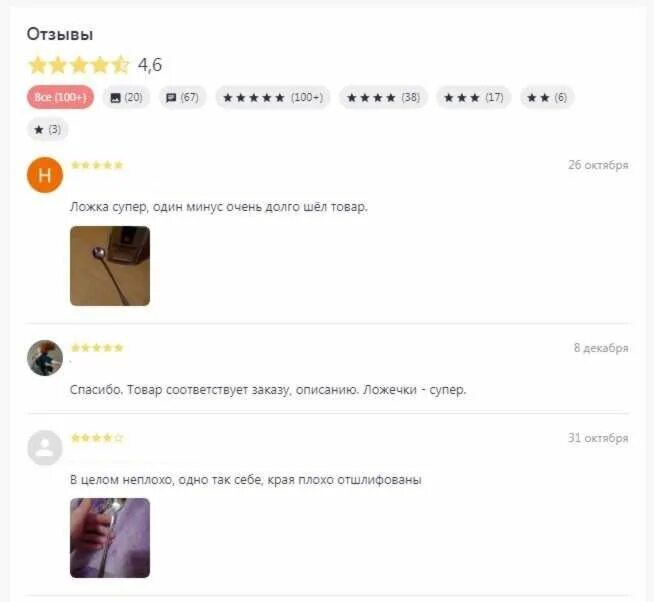This screenshot has height=602, width=654.
Task: Filter by two-star reviews (6)
Action: [x=547, y=97]
